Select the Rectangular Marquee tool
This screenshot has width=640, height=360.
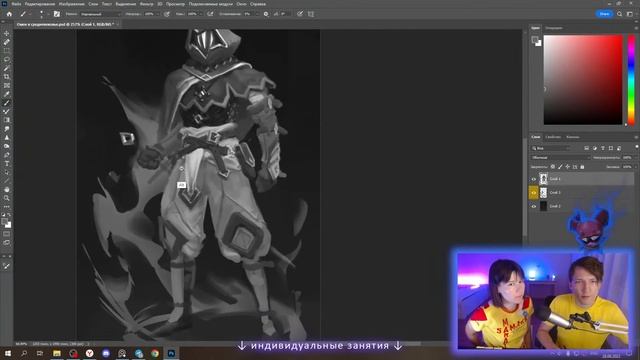point(7,51)
